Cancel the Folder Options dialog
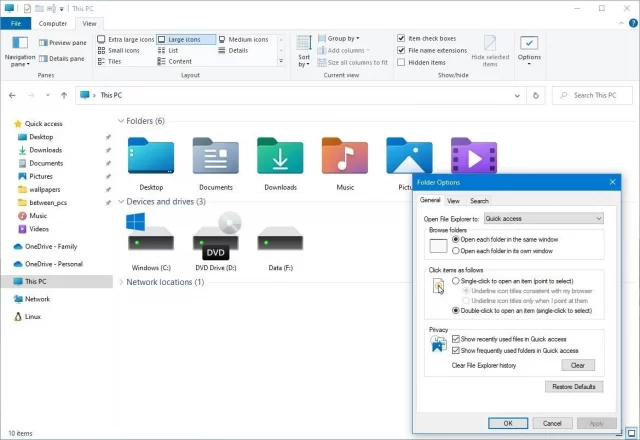This screenshot has width=640, height=440. pyautogui.click(x=552, y=423)
